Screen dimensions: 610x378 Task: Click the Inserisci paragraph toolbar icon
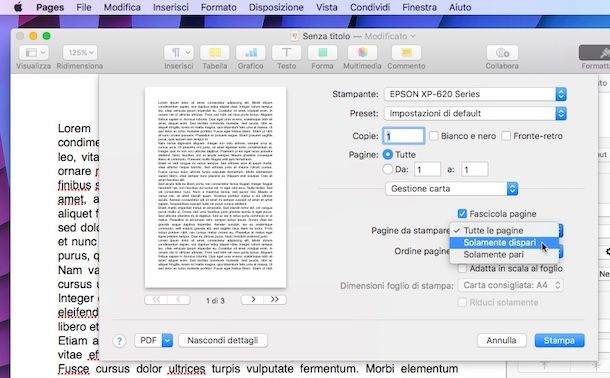pyautogui.click(x=179, y=52)
